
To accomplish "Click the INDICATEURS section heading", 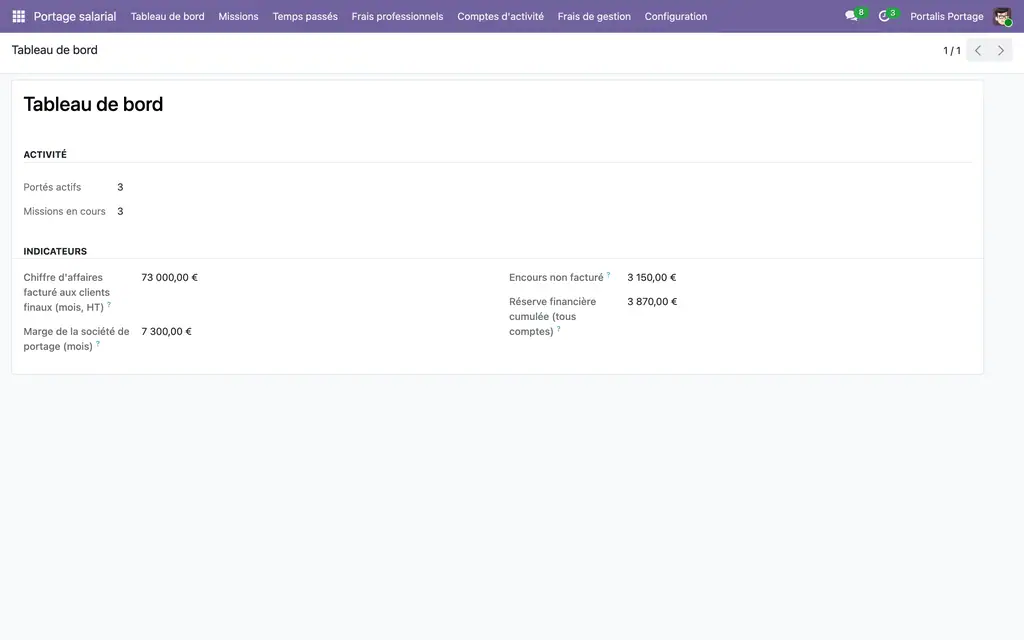I will point(55,251).
